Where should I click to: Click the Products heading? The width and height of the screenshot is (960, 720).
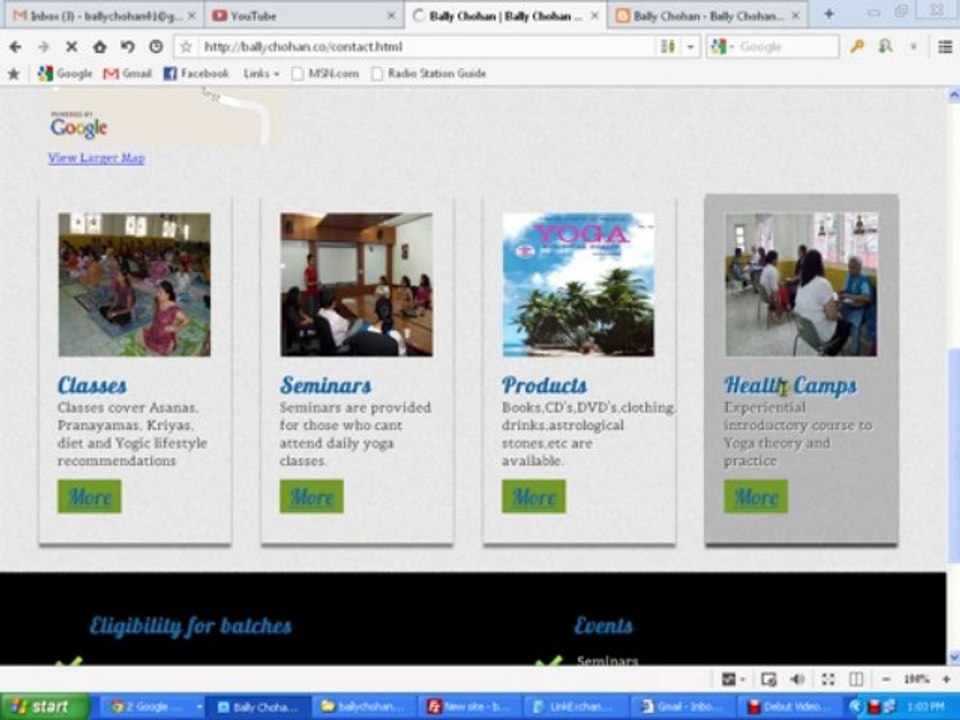[544, 386]
